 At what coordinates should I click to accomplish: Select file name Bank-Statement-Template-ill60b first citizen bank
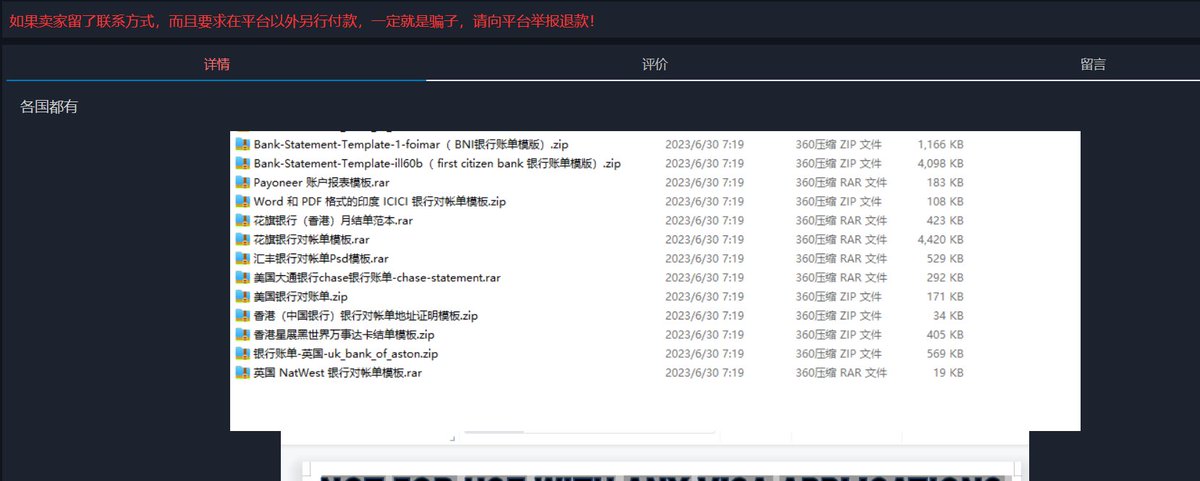pos(437,163)
